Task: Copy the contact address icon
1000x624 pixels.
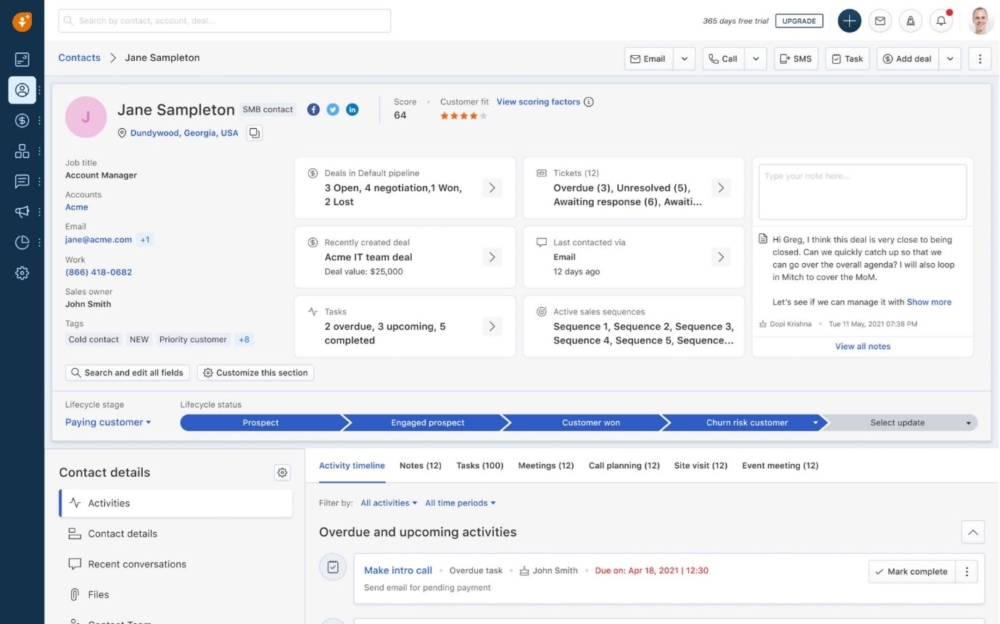Action: (255, 133)
